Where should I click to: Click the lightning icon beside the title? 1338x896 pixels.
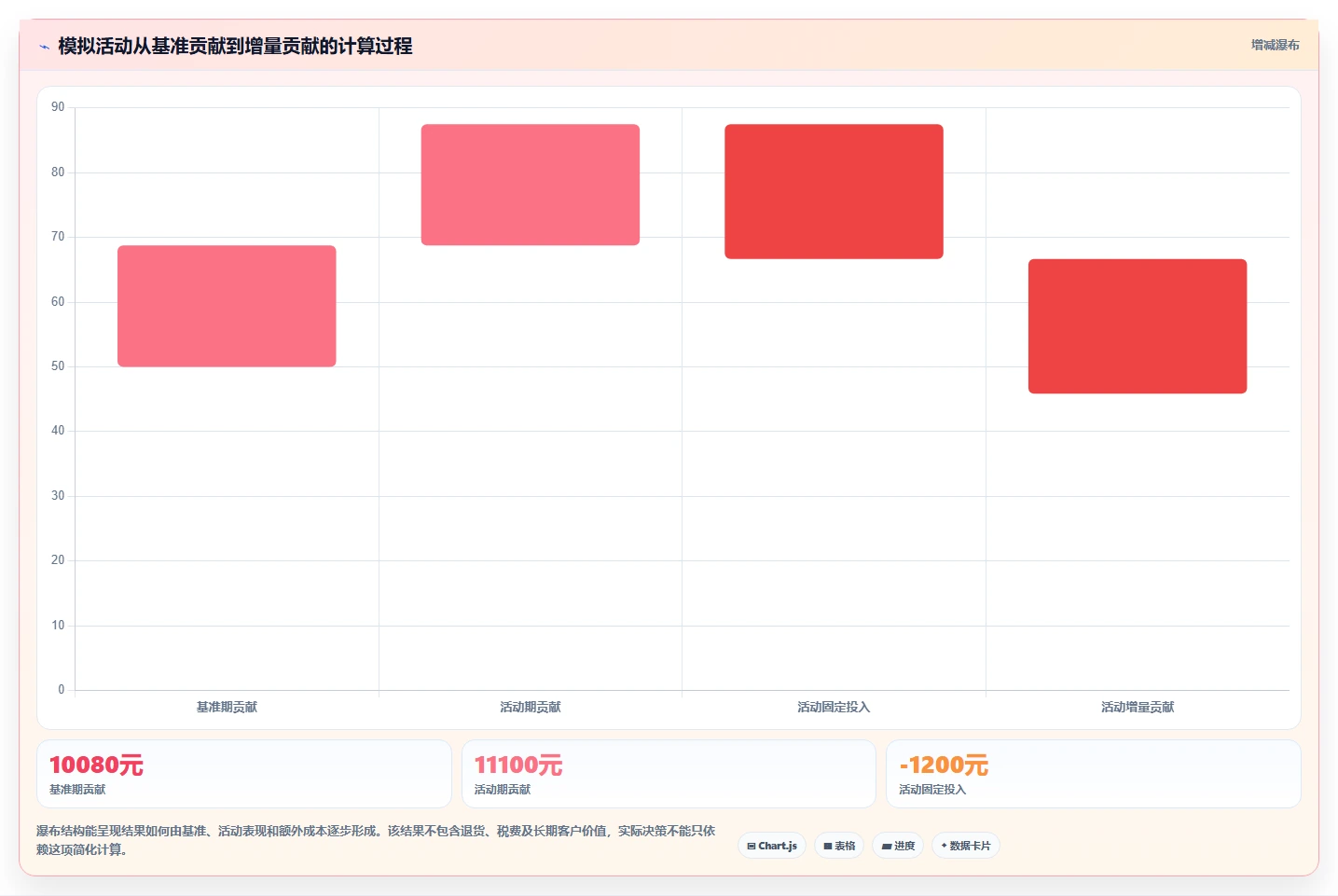pyautogui.click(x=44, y=47)
